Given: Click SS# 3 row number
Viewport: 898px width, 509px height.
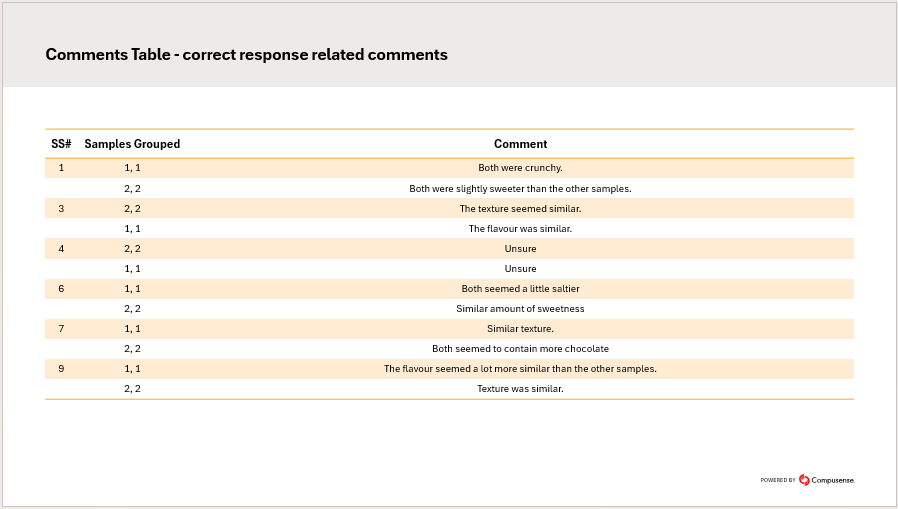Looking at the screenshot, I should (x=61, y=208).
